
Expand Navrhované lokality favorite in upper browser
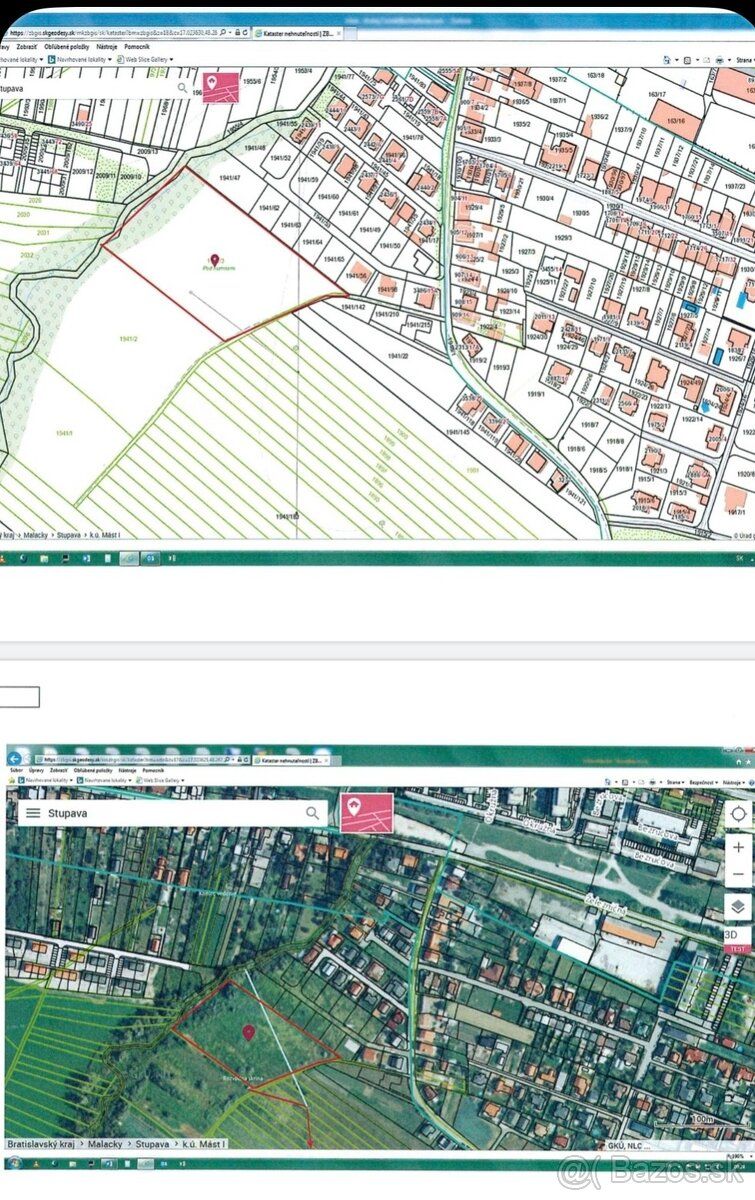(80, 60)
